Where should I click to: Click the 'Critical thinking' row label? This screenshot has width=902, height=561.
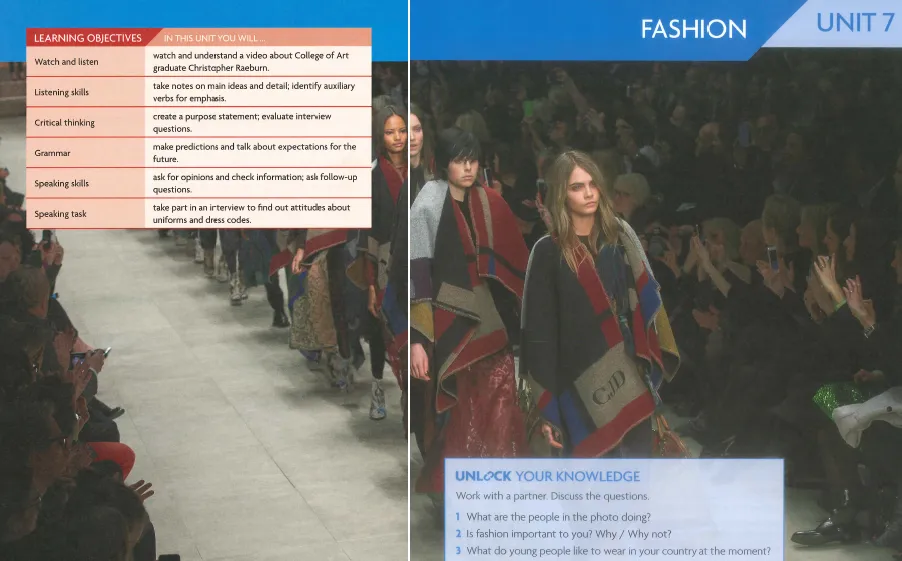[x=65, y=123]
